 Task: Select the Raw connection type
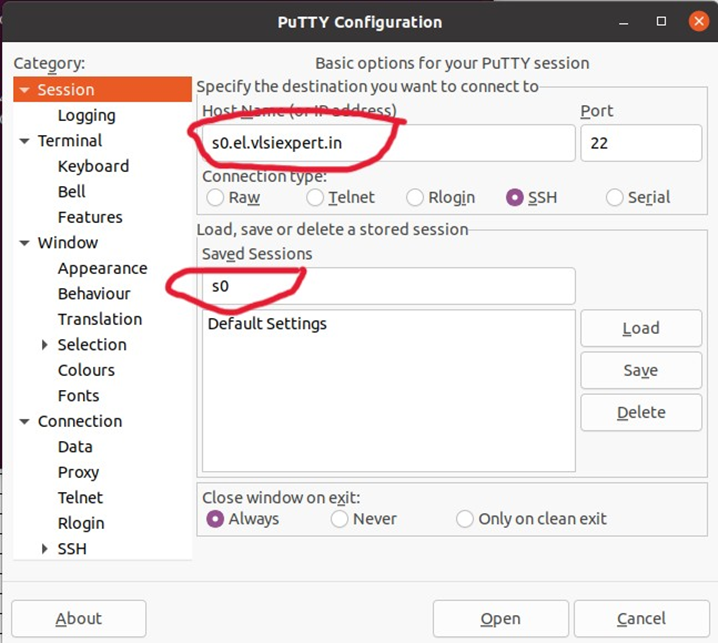[x=215, y=198]
